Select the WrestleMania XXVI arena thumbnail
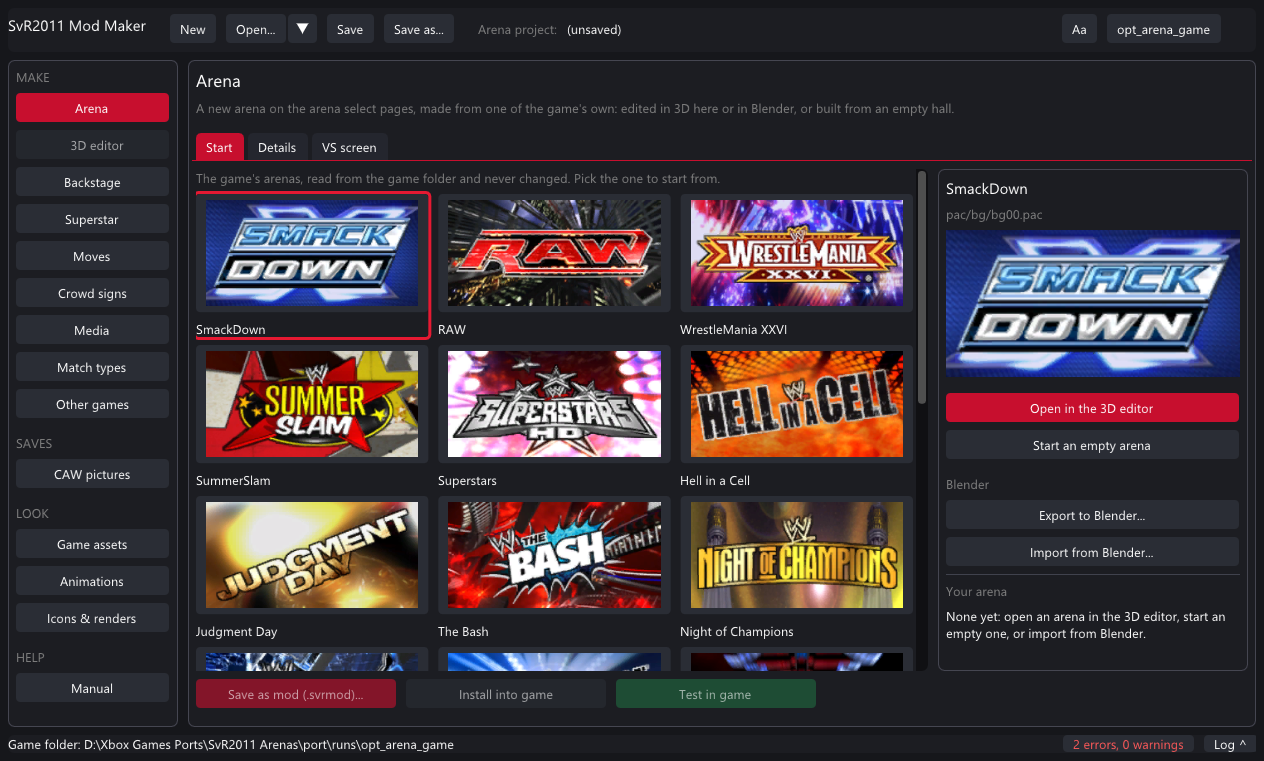The width and height of the screenshot is (1264, 761). coord(796,253)
